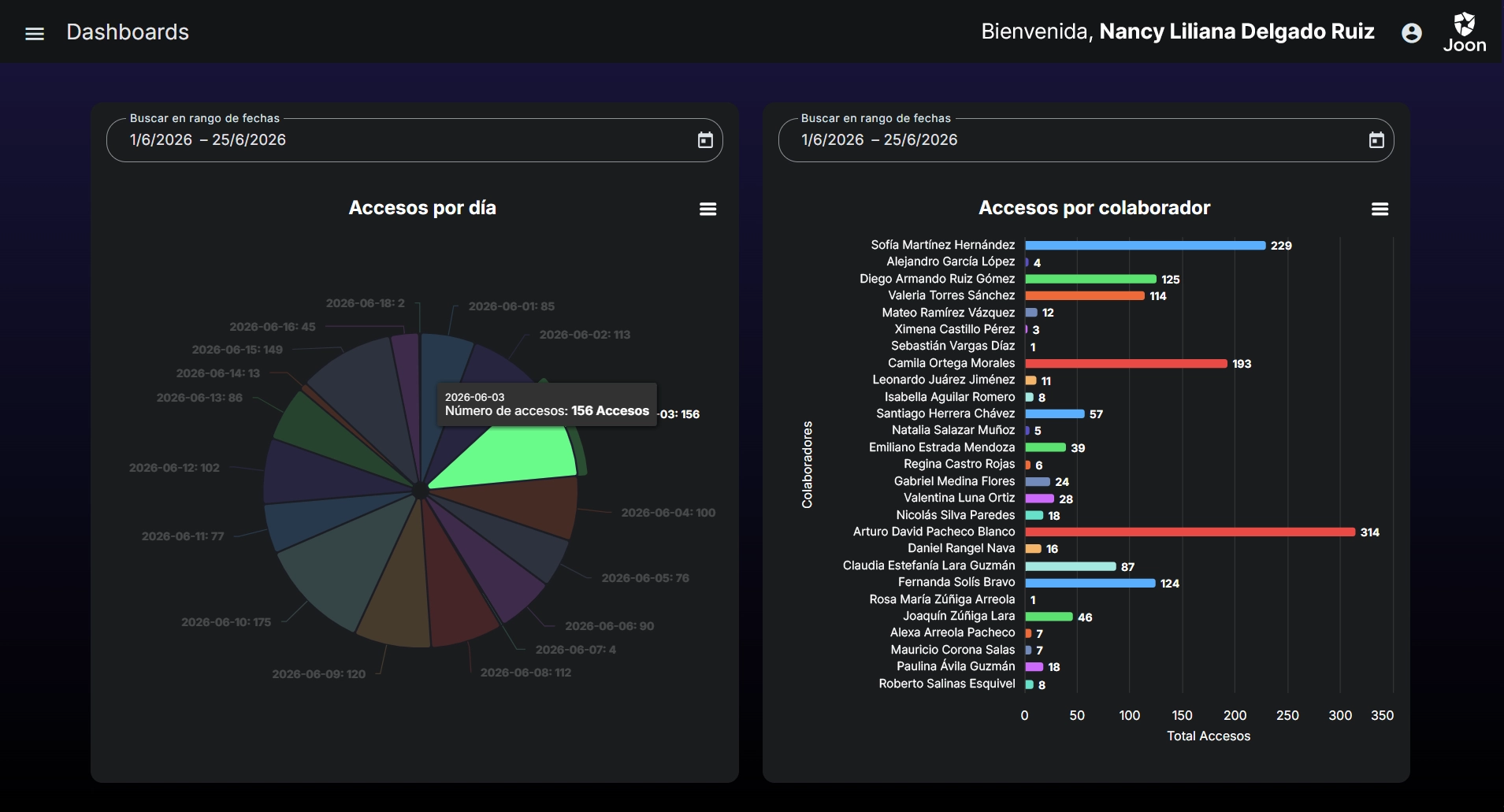Open calendar picker for Accesos por colaborador
The image size is (1504, 812).
click(x=1376, y=140)
